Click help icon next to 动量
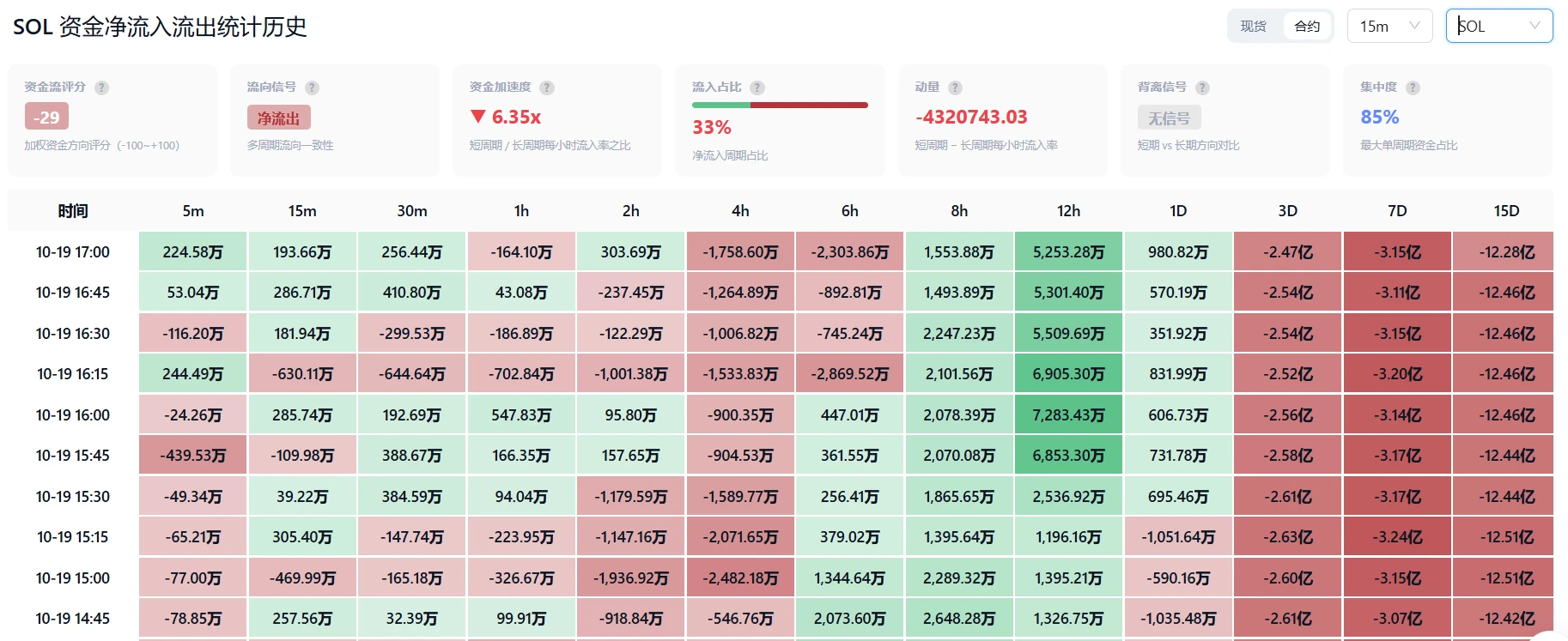This screenshot has width=1568, height=641. [955, 88]
